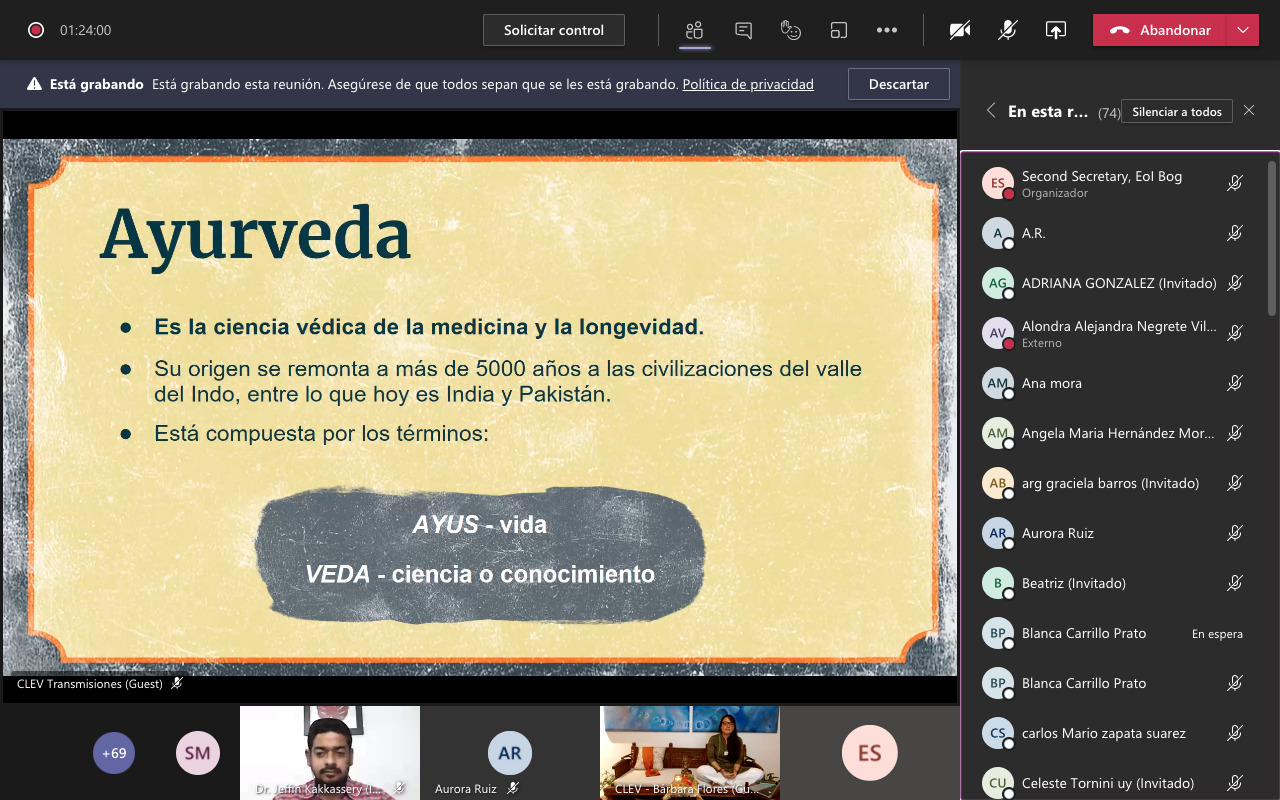Click the recording indicator icon
Viewport: 1280px width, 800px height.
click(x=36, y=30)
